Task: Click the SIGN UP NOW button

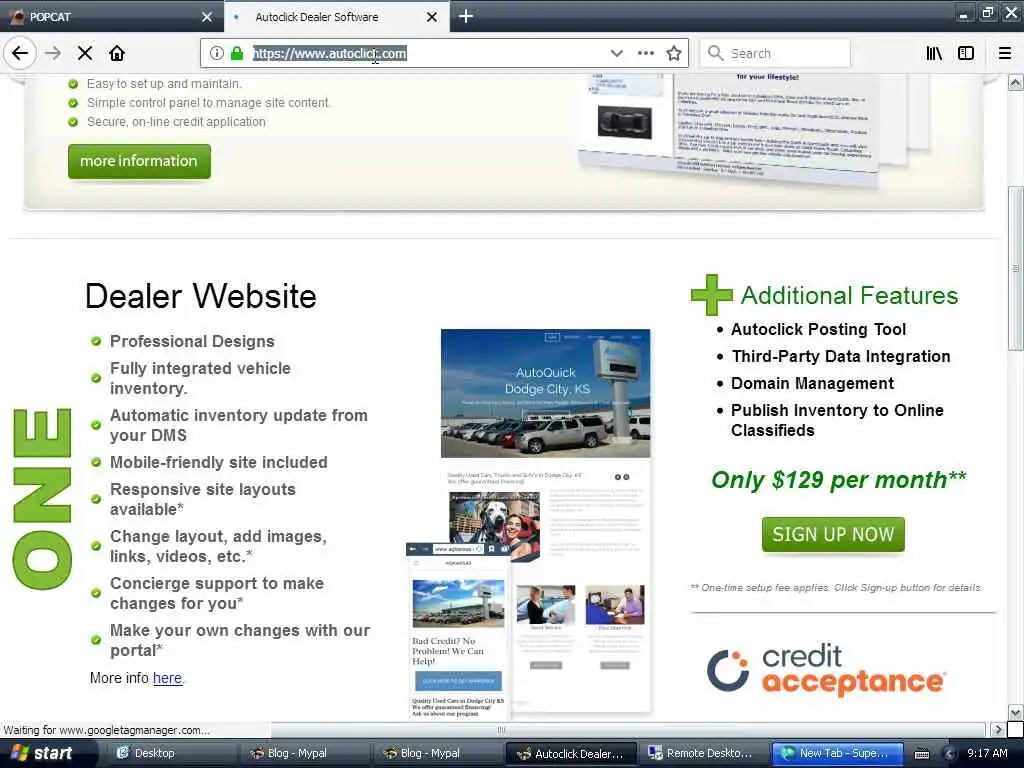Action: pyautogui.click(x=833, y=534)
